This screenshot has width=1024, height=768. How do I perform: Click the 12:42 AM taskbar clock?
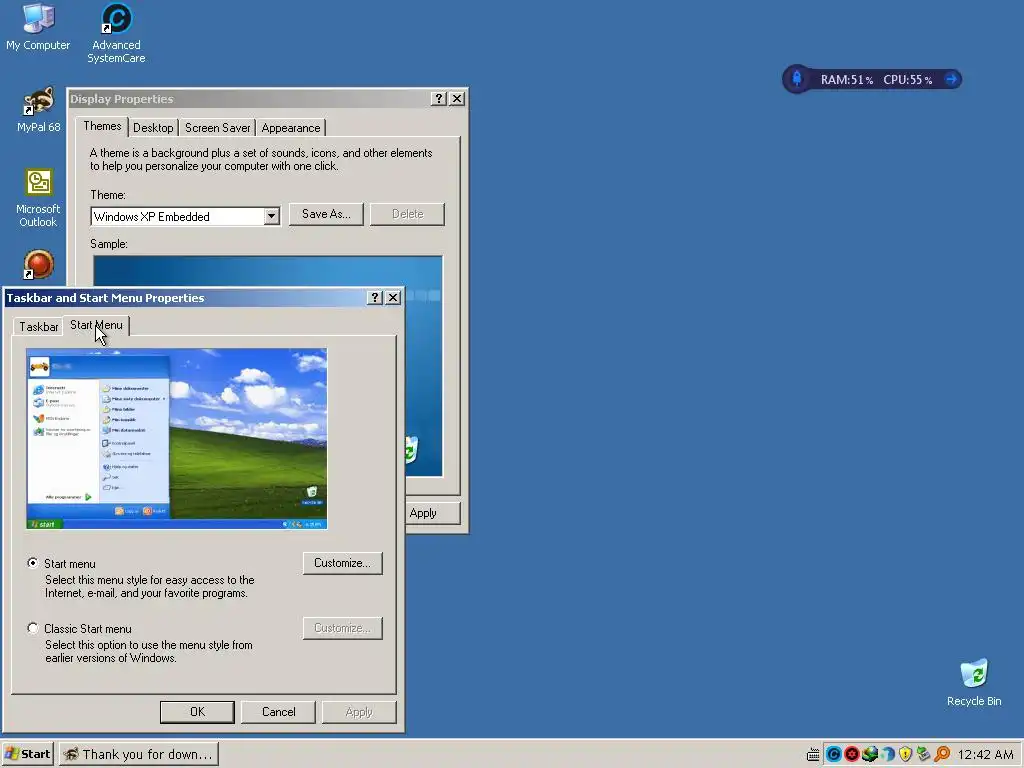985,755
